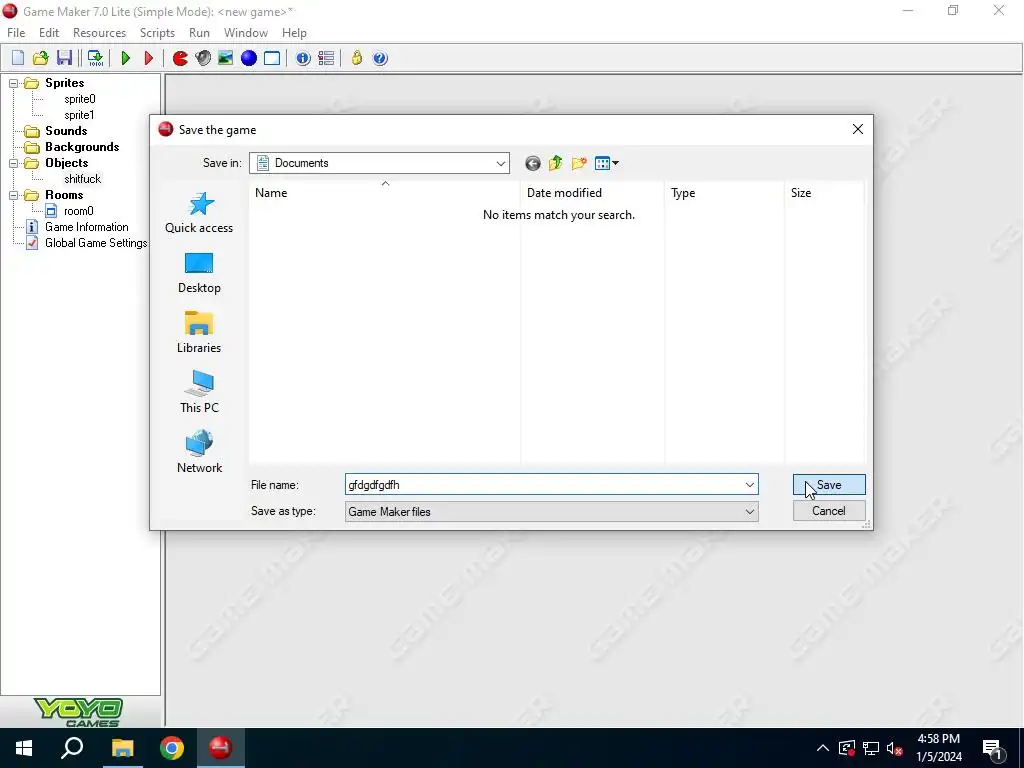Click the New game toolbar icon
Image resolution: width=1024 pixels, height=768 pixels.
tap(18, 58)
